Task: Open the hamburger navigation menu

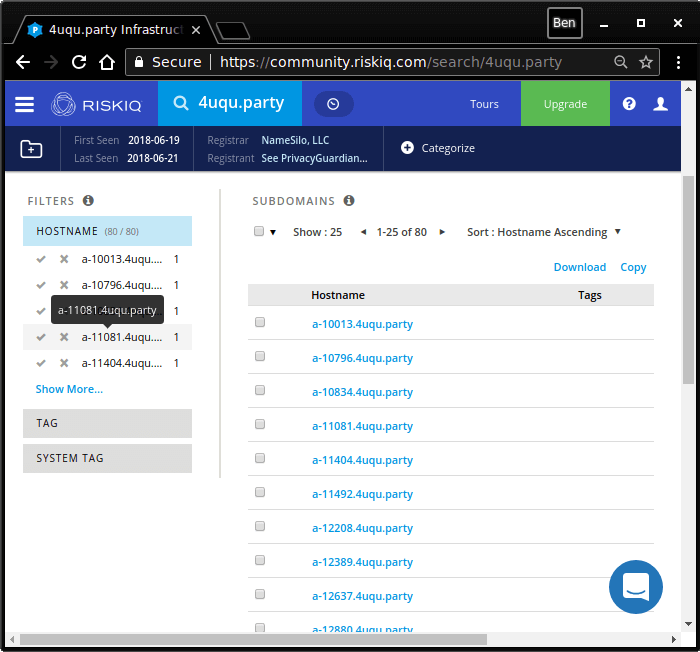Action: pyautogui.click(x=24, y=104)
